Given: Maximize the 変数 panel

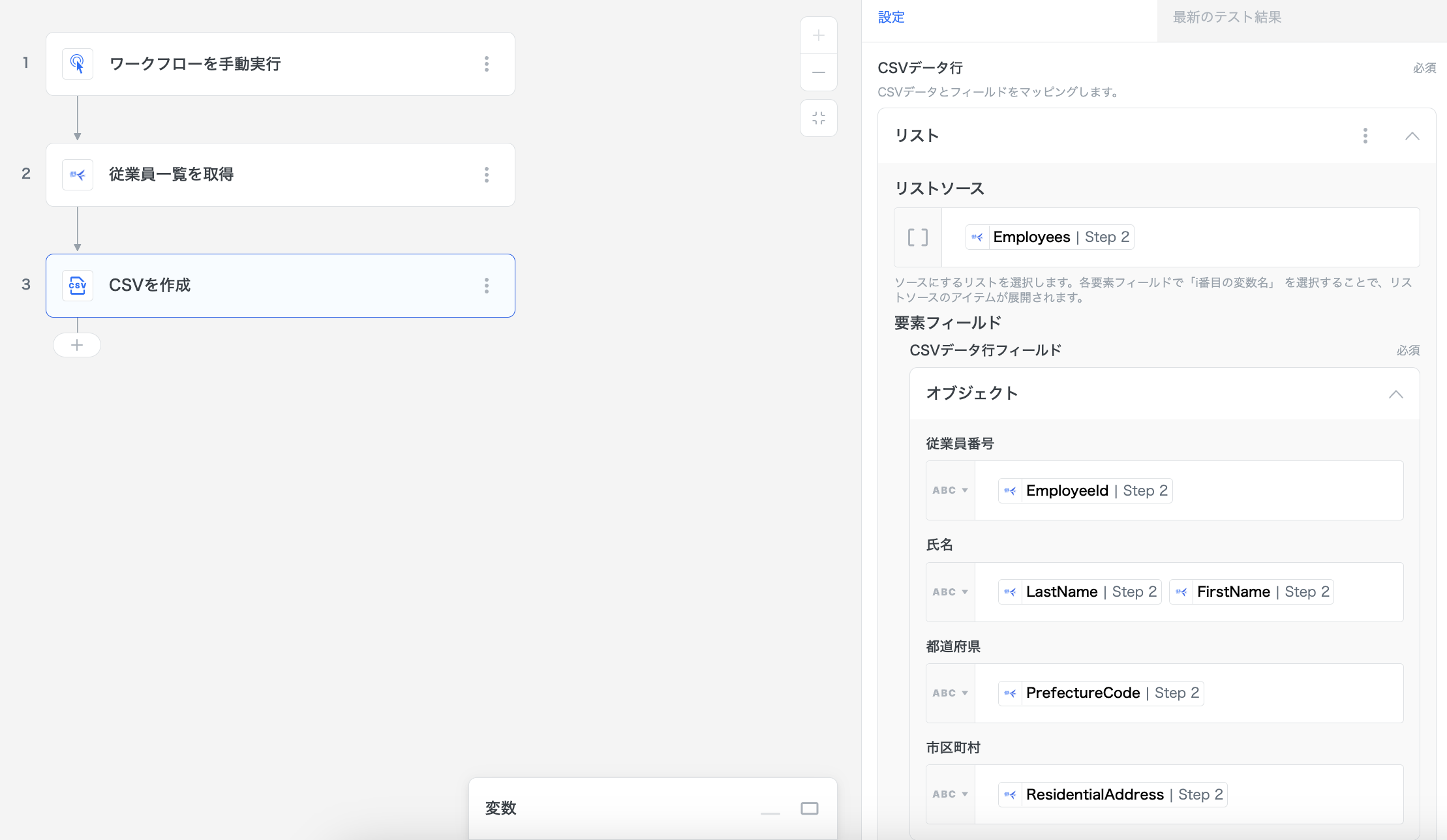Looking at the screenshot, I should tap(810, 809).
